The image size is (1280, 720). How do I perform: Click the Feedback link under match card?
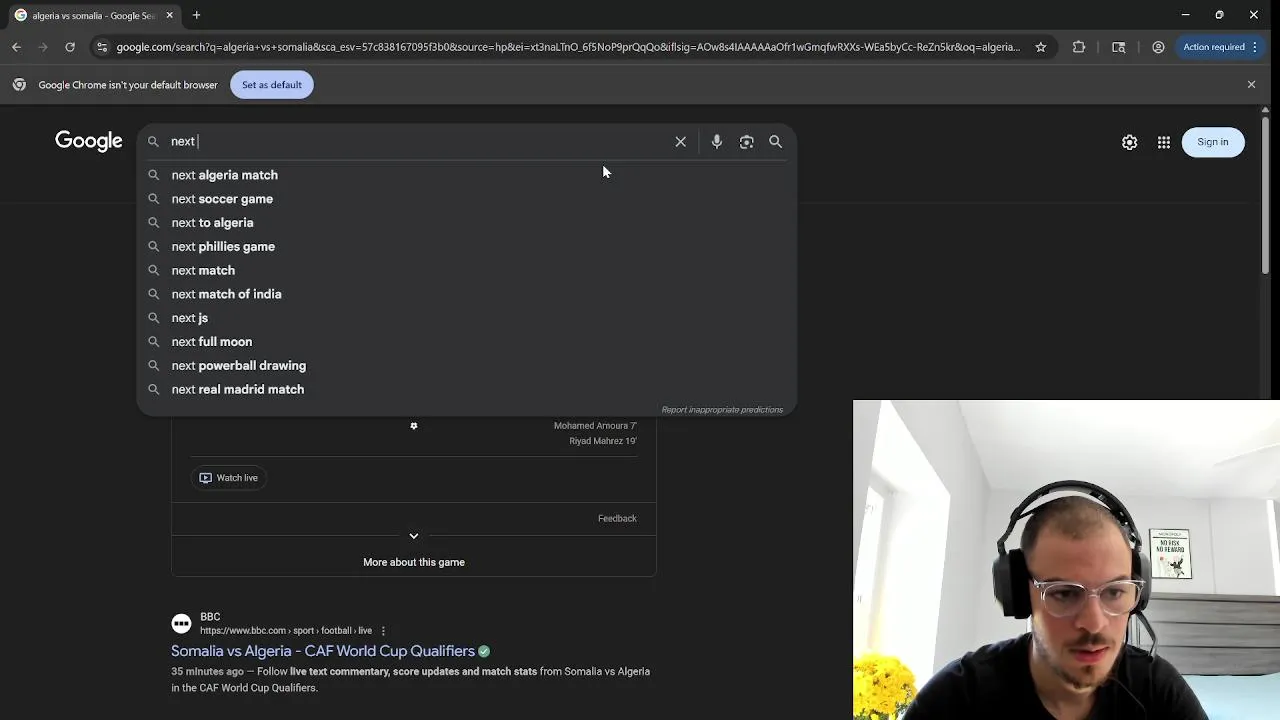pyautogui.click(x=617, y=518)
